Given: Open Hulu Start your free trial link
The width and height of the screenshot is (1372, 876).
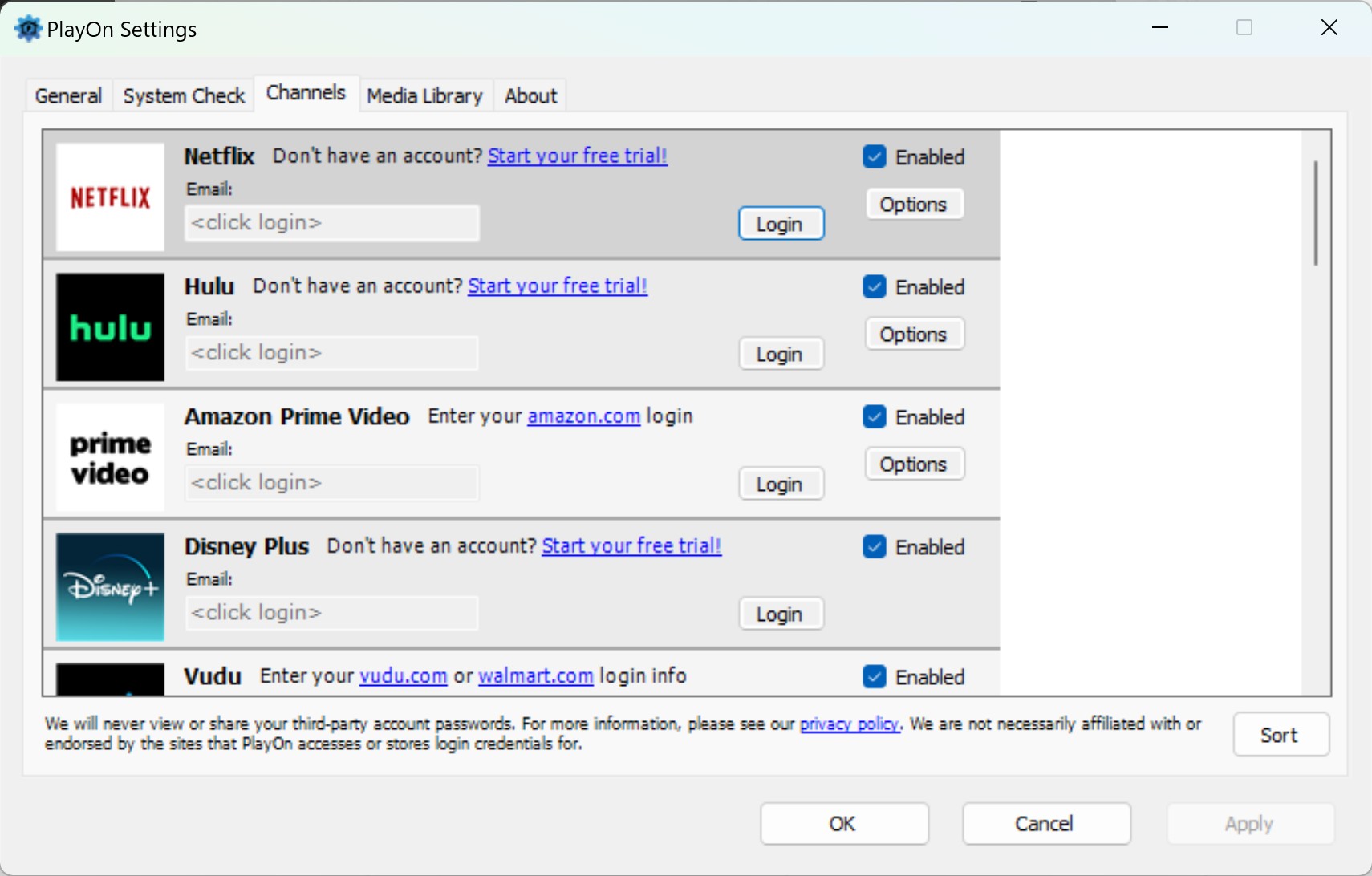Looking at the screenshot, I should pyautogui.click(x=558, y=286).
